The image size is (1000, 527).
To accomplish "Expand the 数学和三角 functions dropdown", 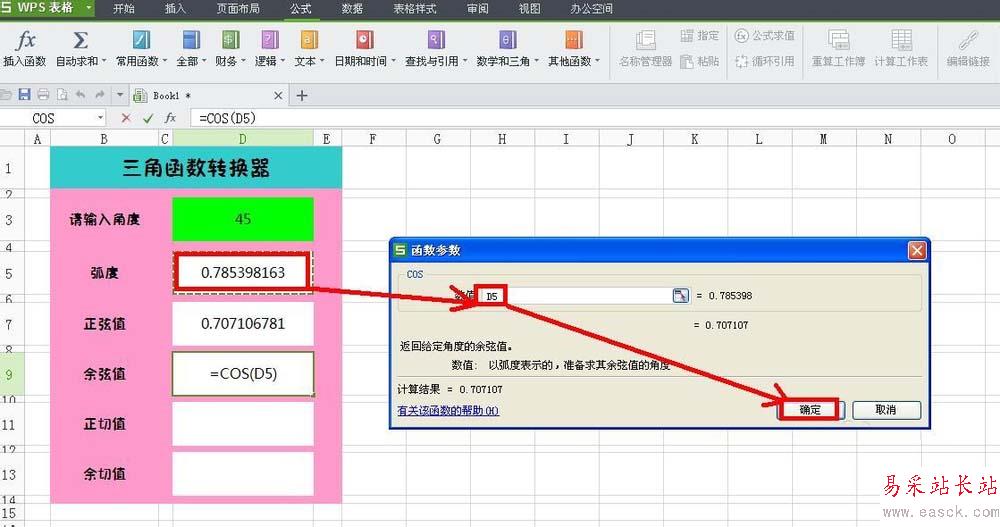I will click(x=536, y=61).
